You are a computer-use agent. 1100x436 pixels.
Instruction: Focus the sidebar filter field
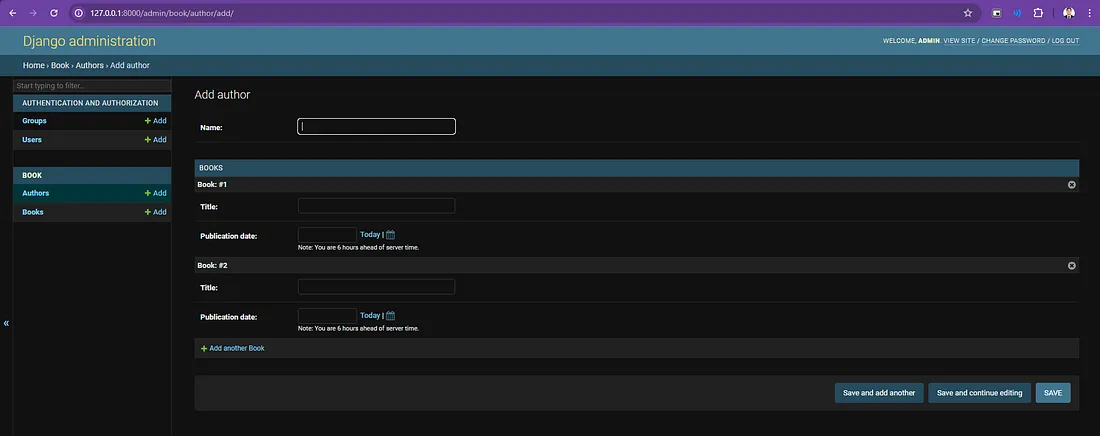pos(92,86)
